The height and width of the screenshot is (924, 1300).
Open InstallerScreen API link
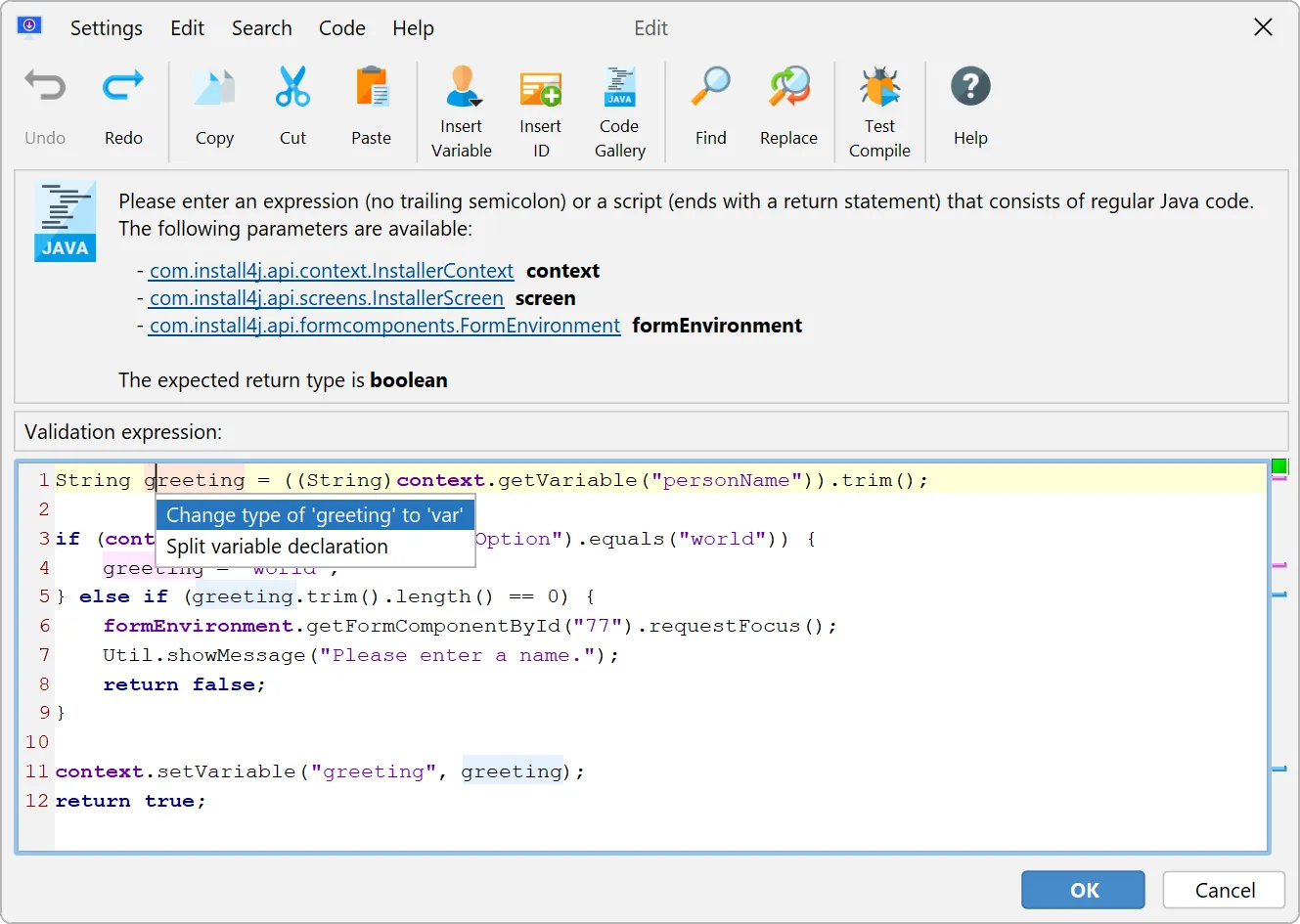click(x=327, y=298)
